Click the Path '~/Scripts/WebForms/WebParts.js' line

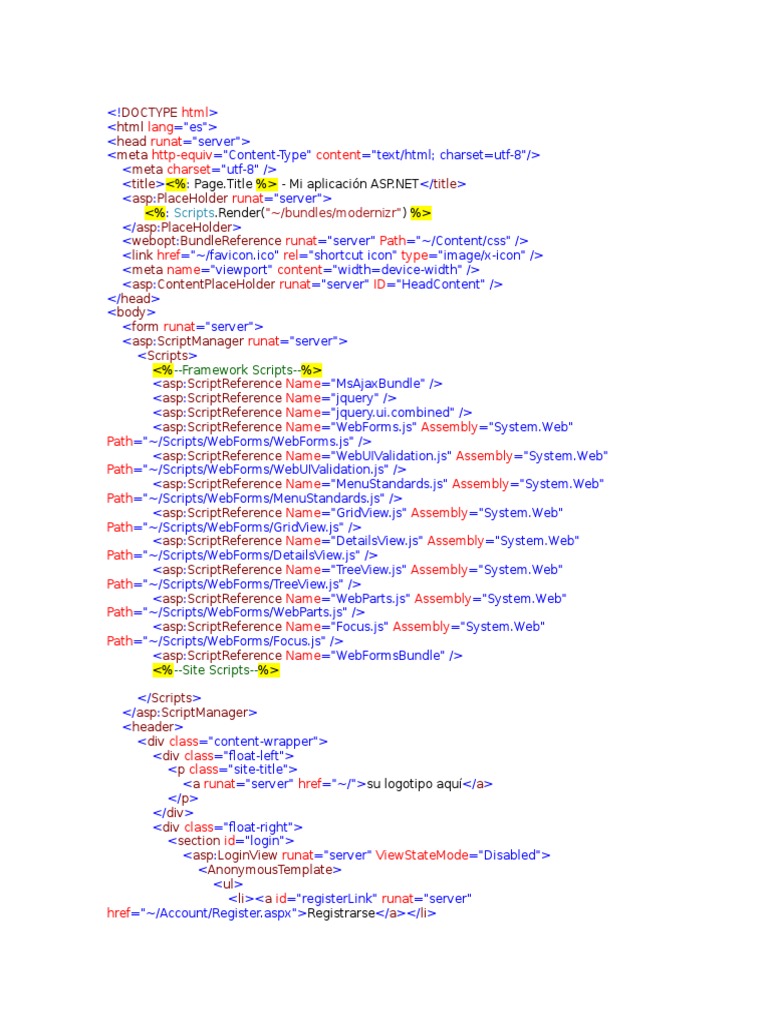click(236, 612)
